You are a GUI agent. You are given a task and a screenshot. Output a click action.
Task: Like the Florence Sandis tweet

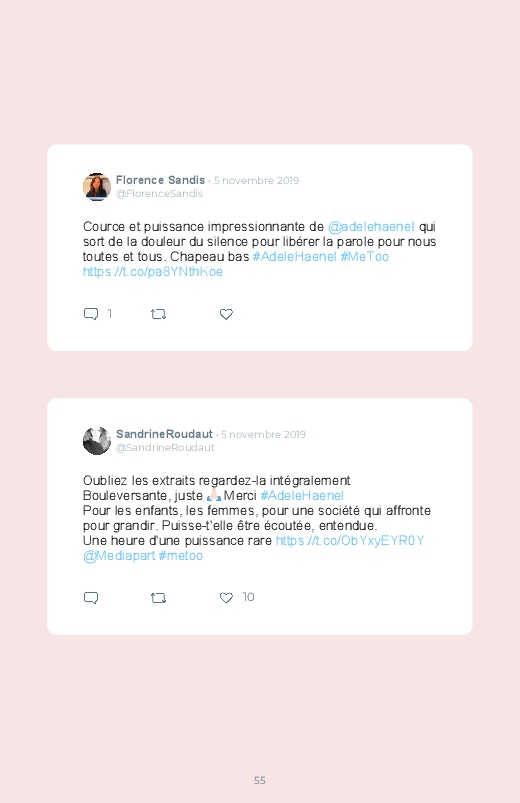point(226,314)
